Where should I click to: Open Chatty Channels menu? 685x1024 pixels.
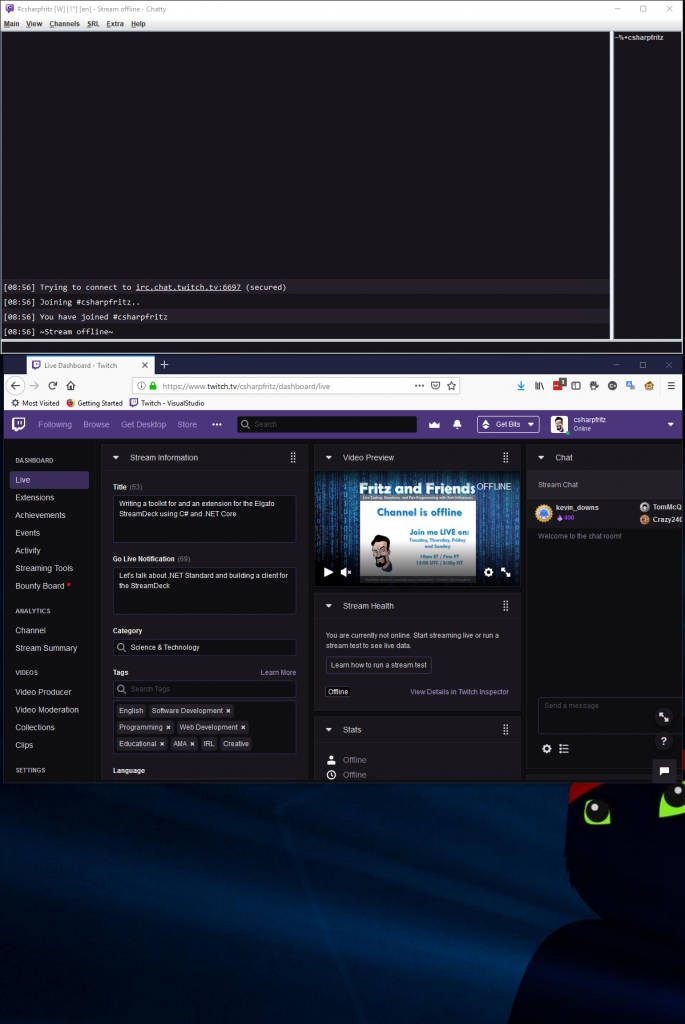click(65, 24)
